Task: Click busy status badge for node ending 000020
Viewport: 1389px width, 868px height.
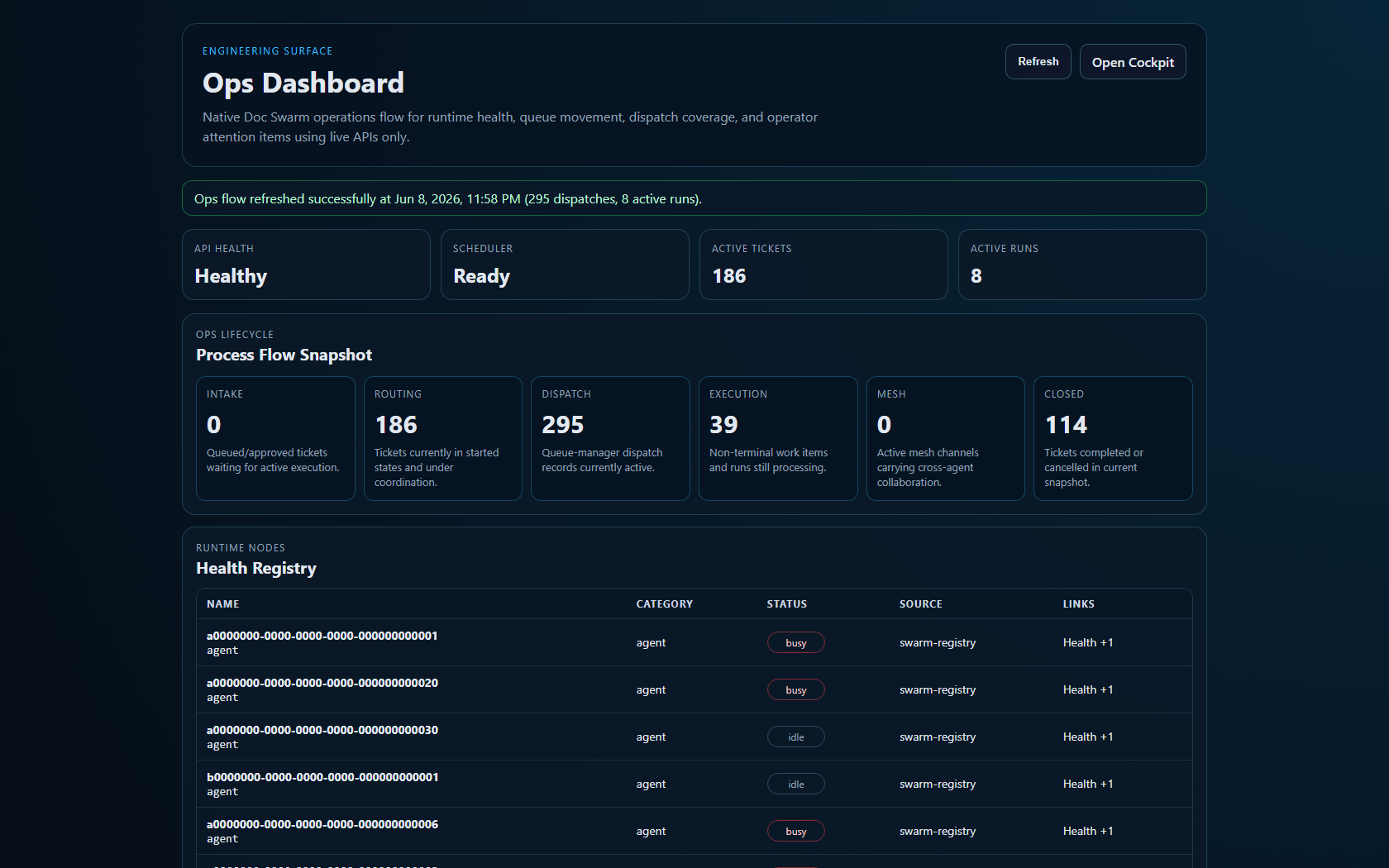Action: 796,690
